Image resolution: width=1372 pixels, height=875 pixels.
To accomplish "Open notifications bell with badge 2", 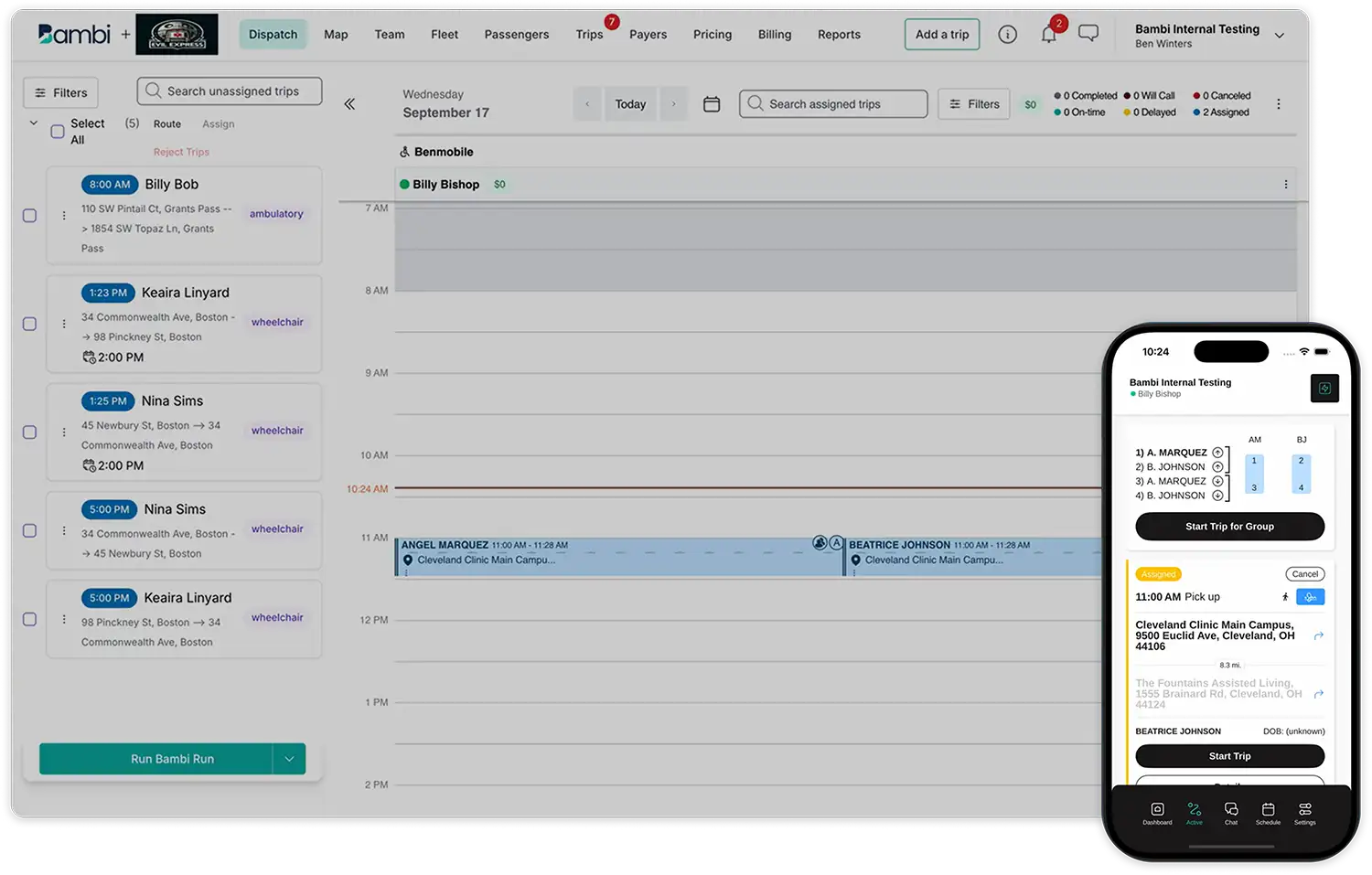I will click(x=1049, y=35).
